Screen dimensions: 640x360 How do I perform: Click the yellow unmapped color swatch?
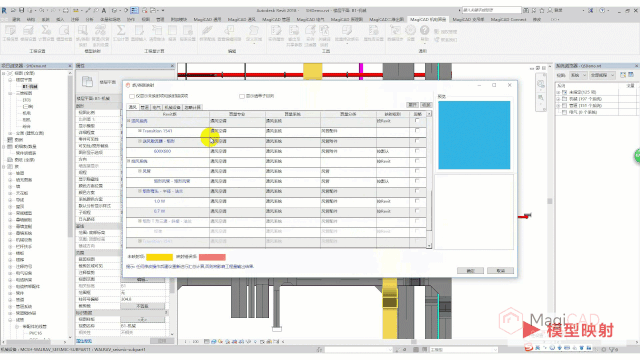160,257
